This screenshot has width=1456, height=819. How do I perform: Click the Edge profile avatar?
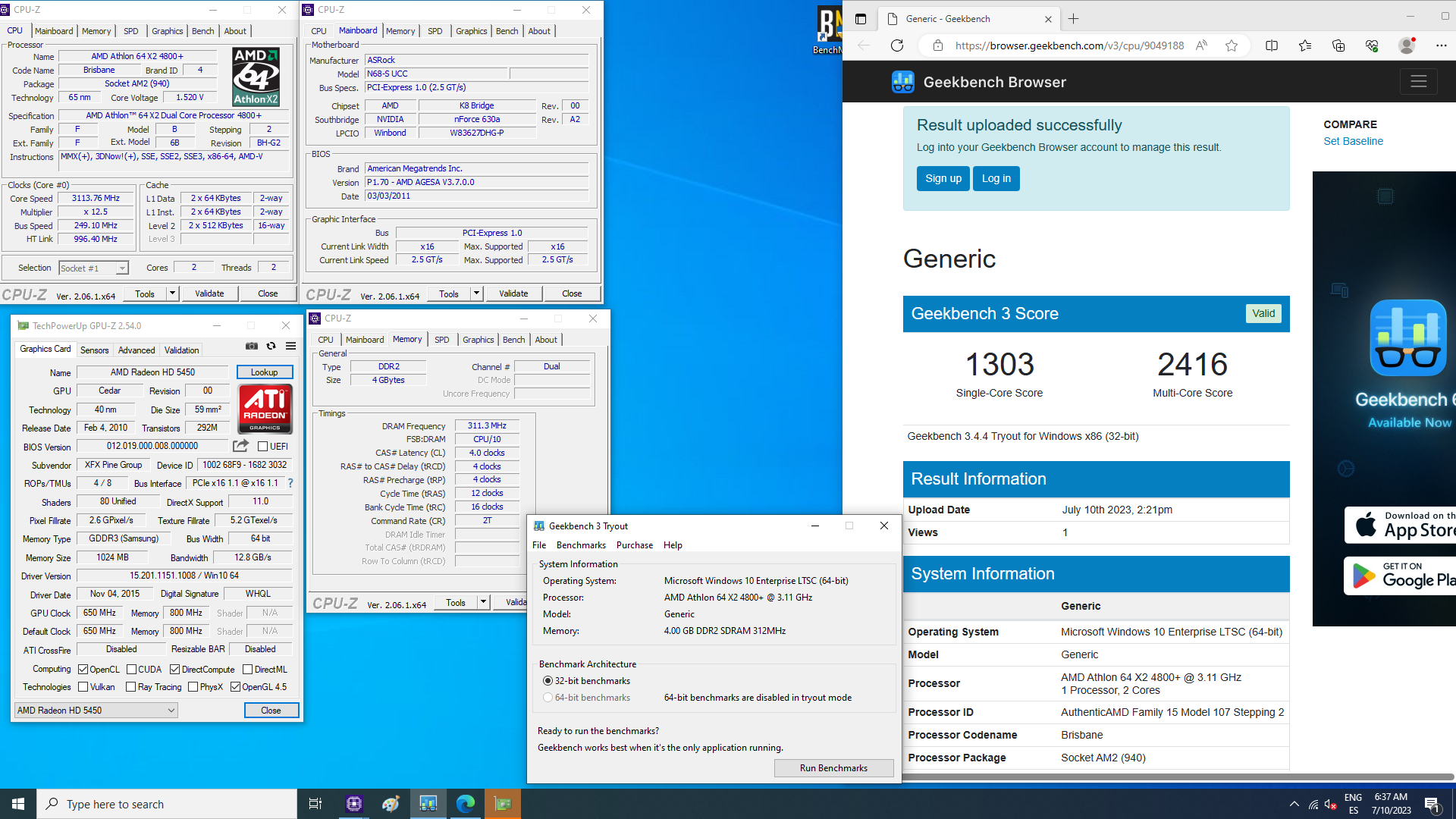pyautogui.click(x=1407, y=45)
